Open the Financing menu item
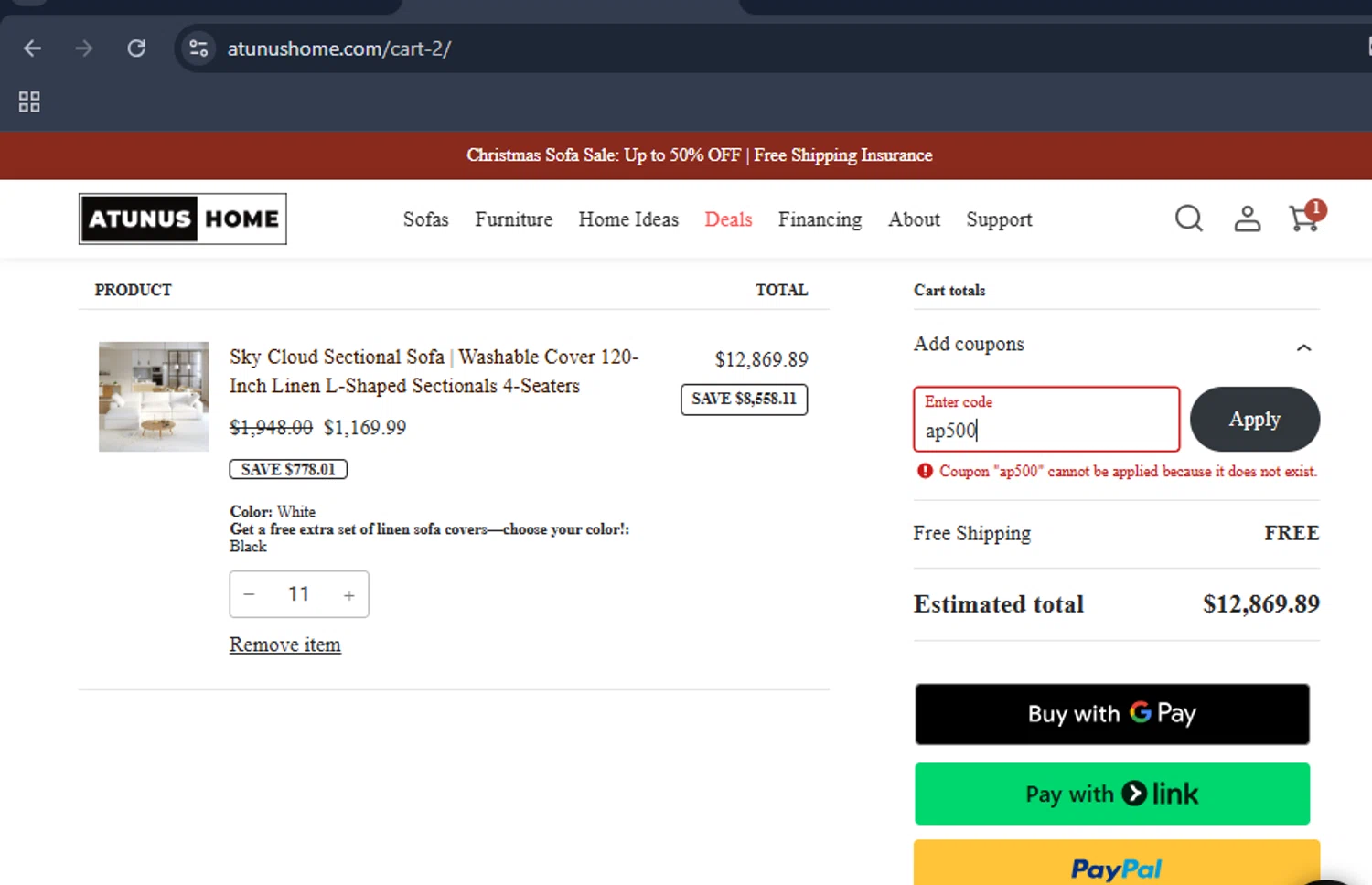This screenshot has width=1372, height=885. (x=820, y=219)
